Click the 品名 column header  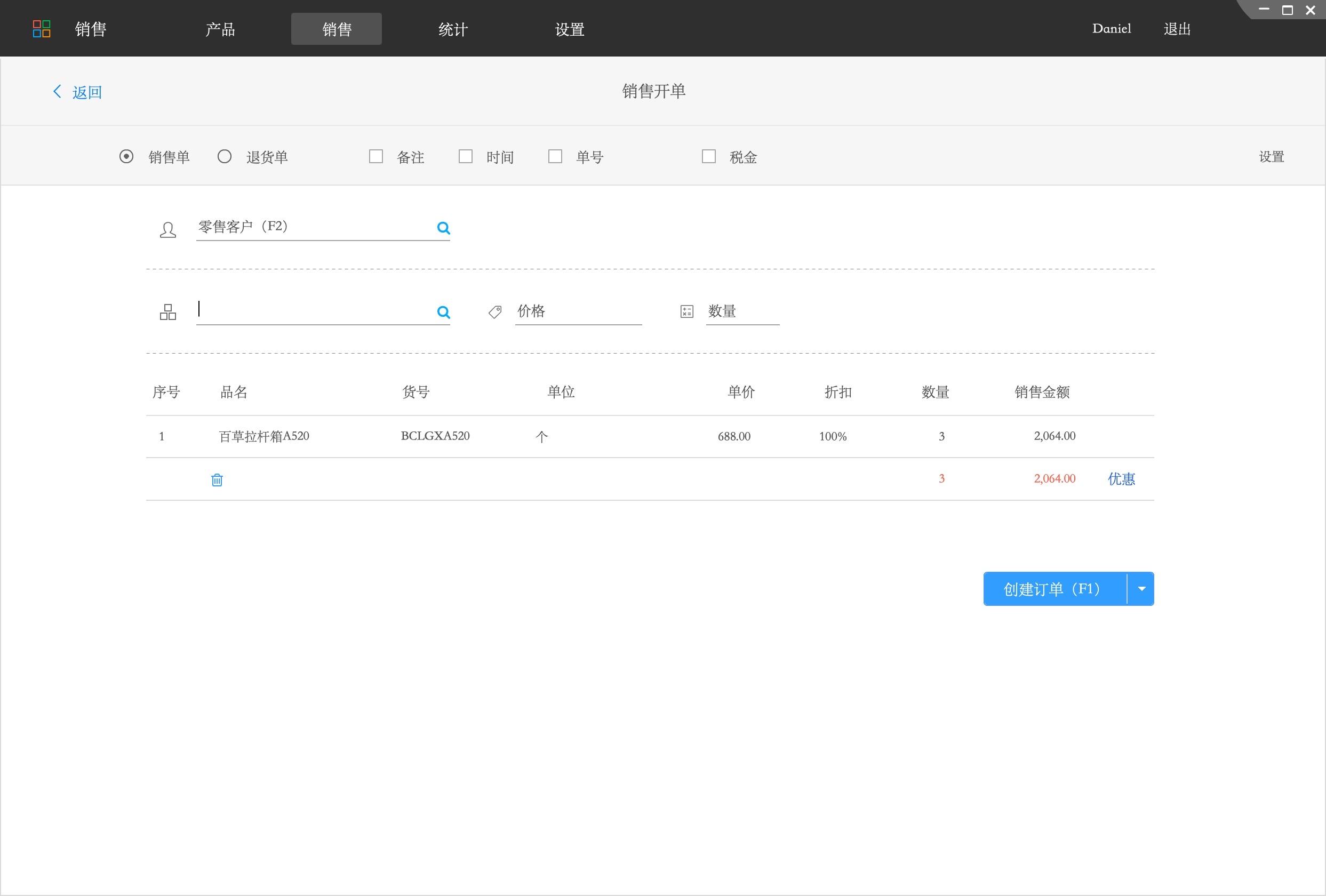[x=234, y=393]
